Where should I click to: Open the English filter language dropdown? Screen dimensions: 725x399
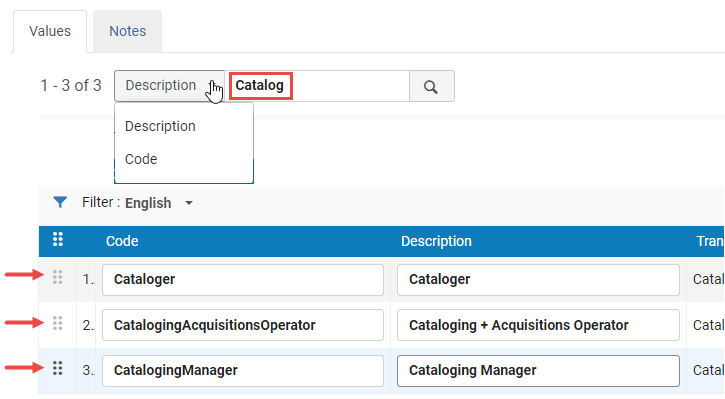(159, 203)
